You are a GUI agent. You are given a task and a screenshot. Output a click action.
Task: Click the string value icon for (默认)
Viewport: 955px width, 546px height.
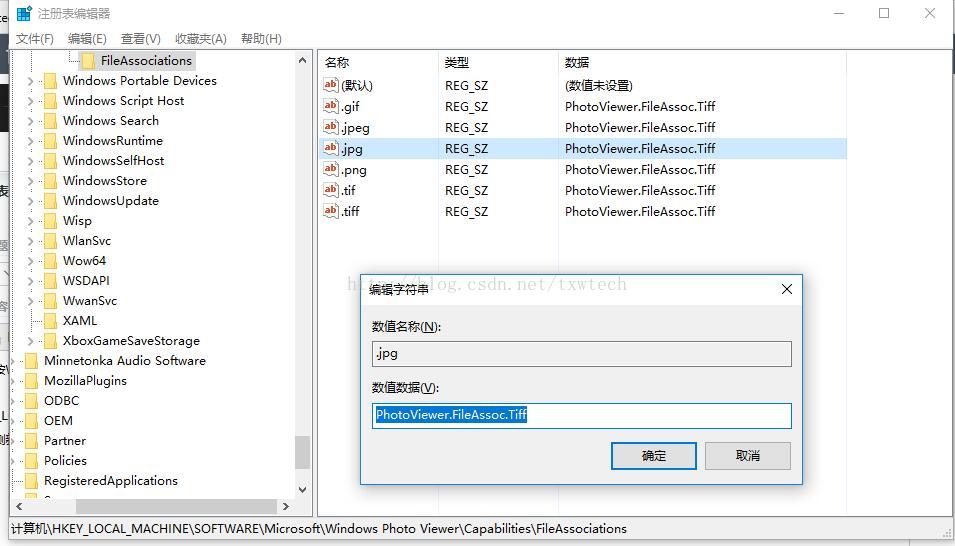click(331, 85)
